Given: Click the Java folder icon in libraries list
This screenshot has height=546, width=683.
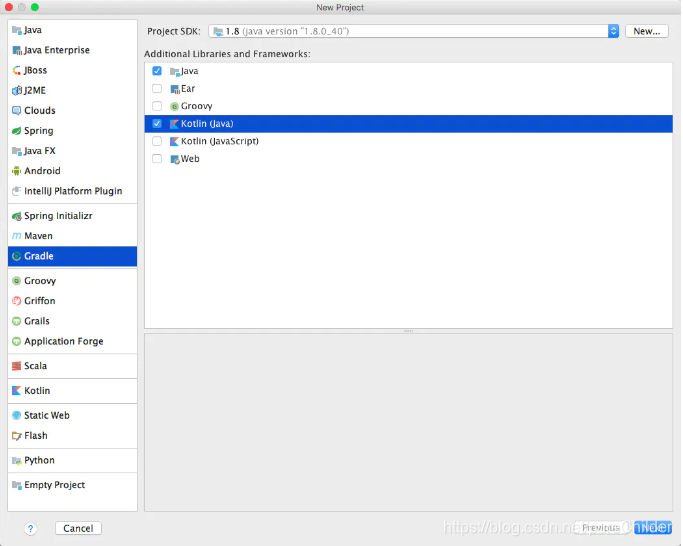Looking at the screenshot, I should pyautogui.click(x=175, y=71).
